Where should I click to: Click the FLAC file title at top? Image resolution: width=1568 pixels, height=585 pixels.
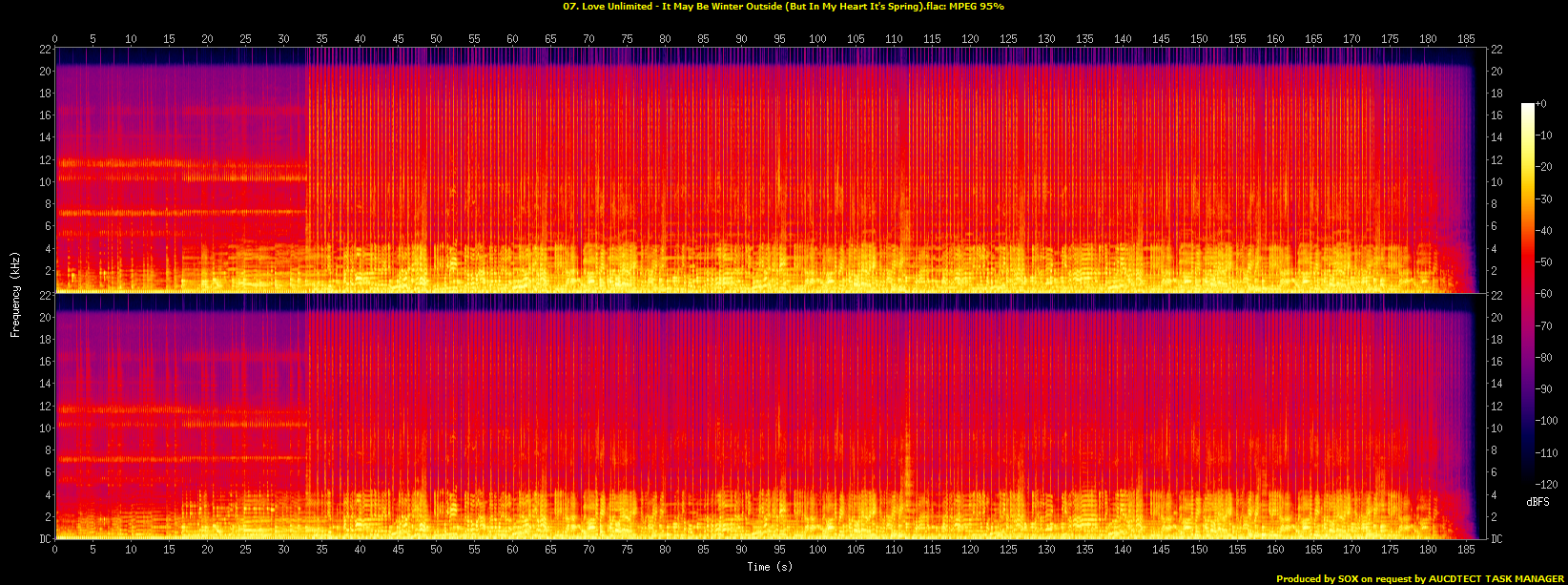783,6
